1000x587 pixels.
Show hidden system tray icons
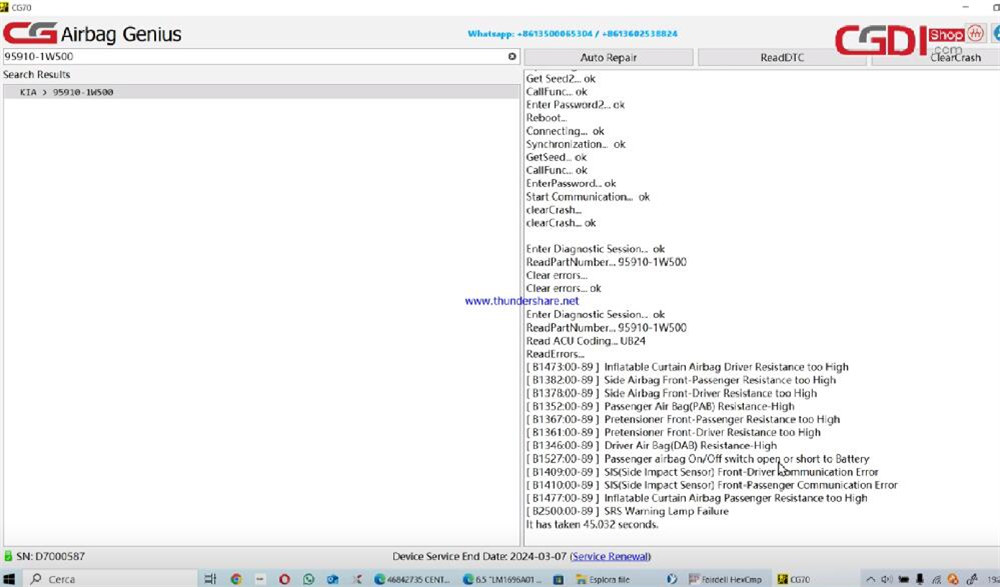pyautogui.click(x=870, y=579)
